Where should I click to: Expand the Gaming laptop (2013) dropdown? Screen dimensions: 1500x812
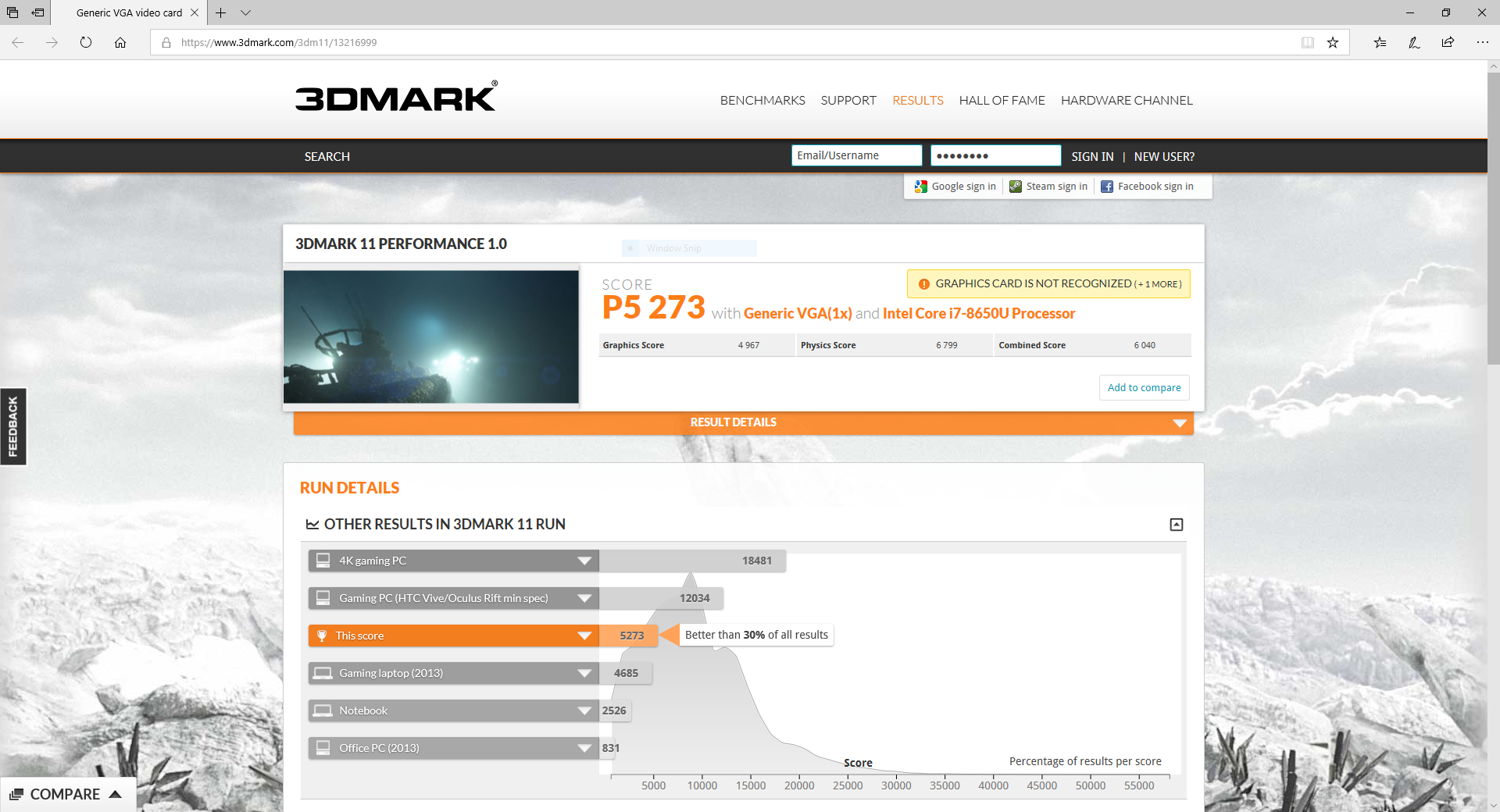click(x=584, y=673)
